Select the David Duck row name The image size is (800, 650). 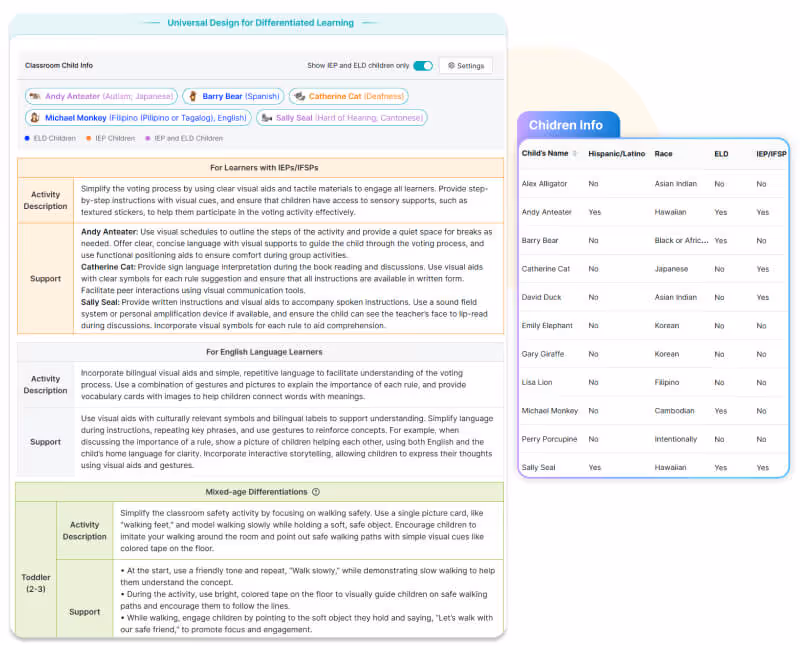tap(541, 297)
